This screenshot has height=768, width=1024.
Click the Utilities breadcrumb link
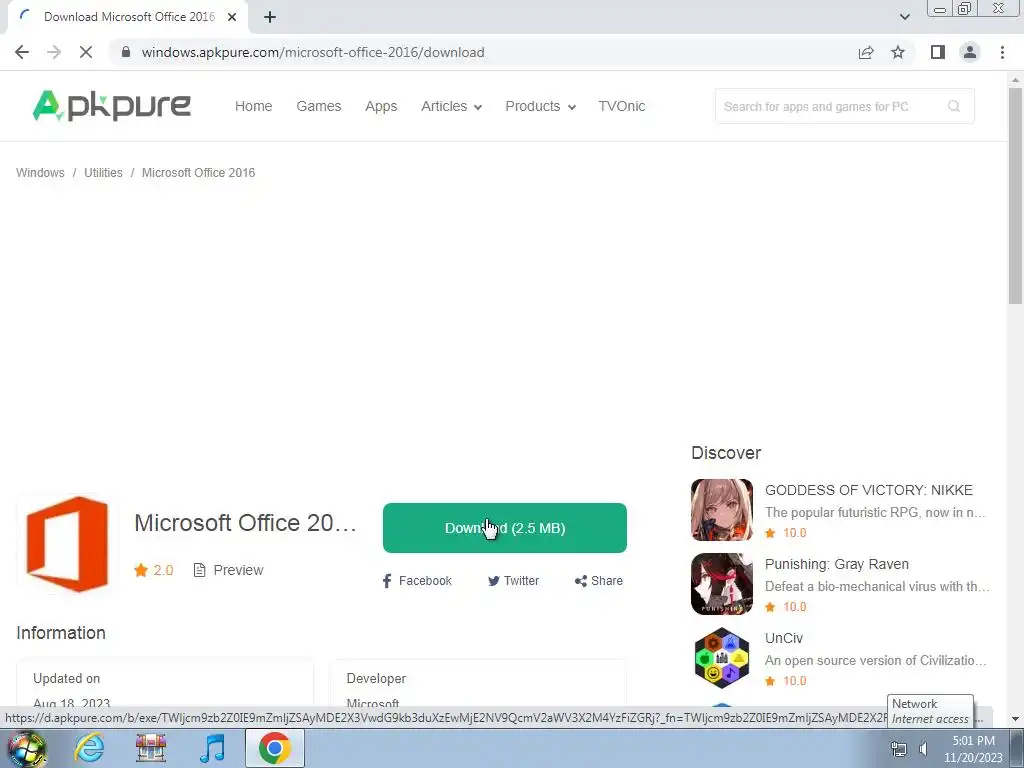pyautogui.click(x=103, y=172)
